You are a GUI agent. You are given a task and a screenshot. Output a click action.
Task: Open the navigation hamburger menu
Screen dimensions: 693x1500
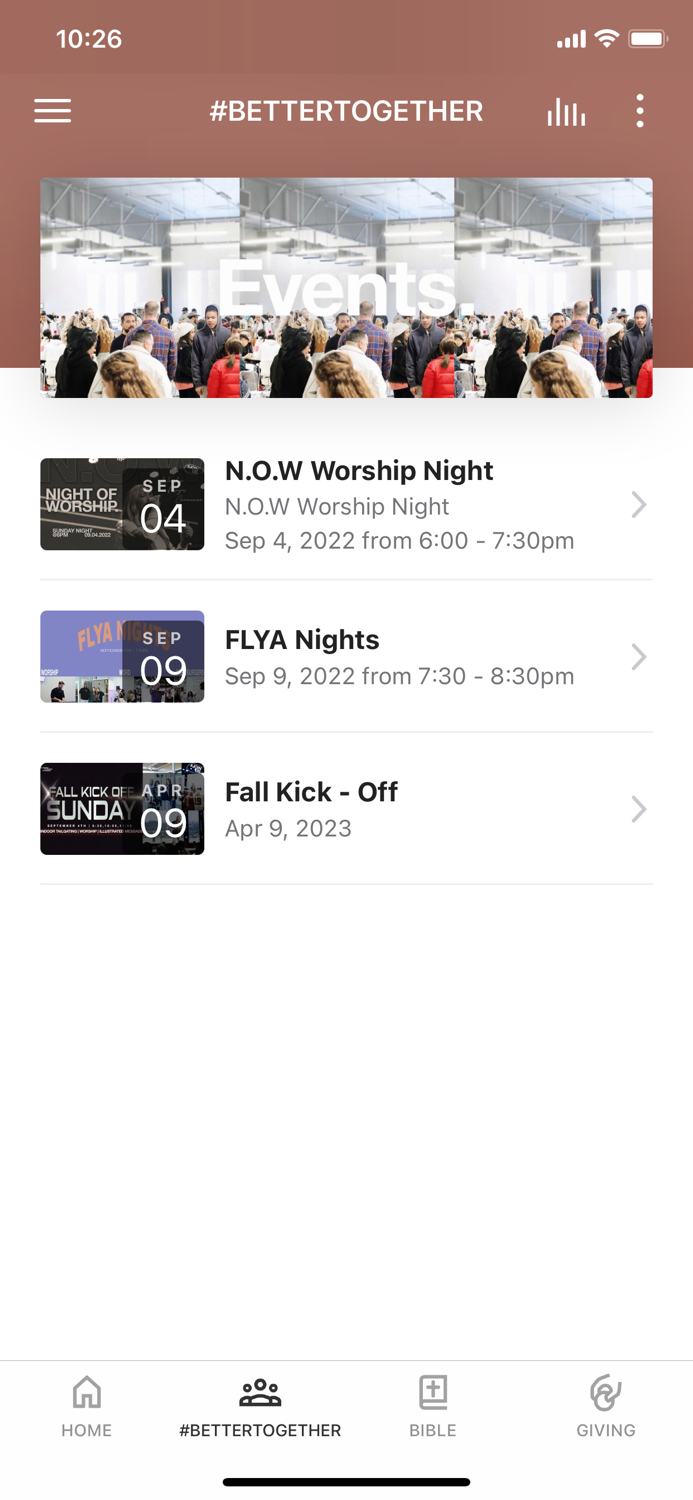pyautogui.click(x=52, y=110)
